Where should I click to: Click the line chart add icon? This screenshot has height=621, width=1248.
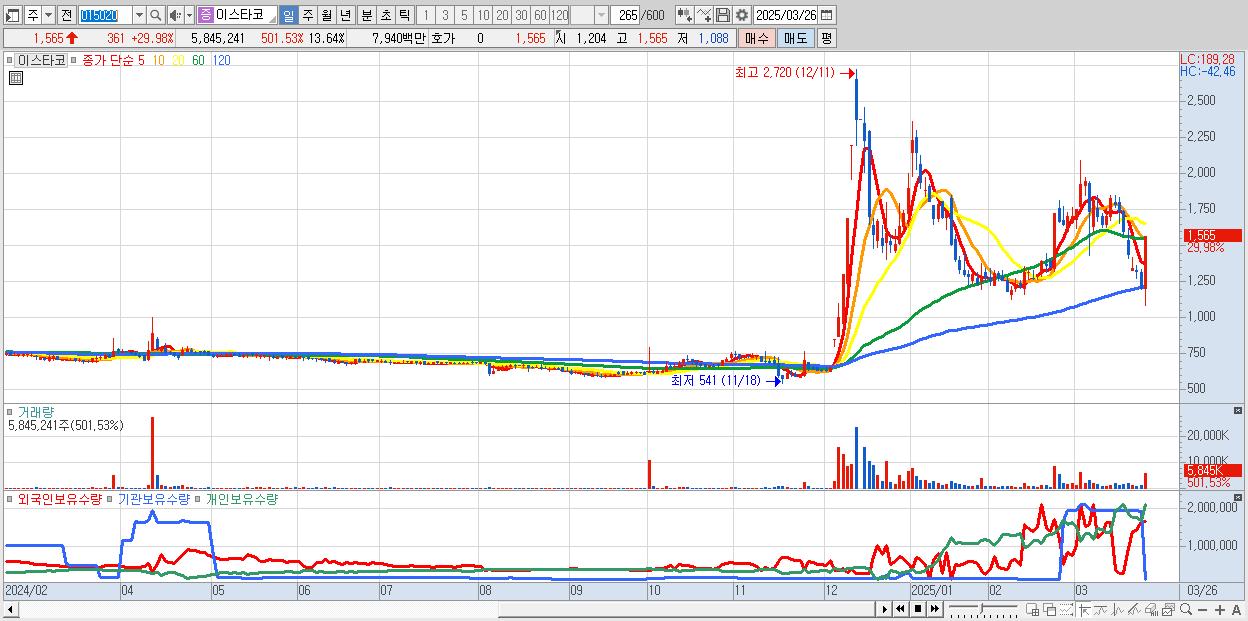click(x=704, y=15)
